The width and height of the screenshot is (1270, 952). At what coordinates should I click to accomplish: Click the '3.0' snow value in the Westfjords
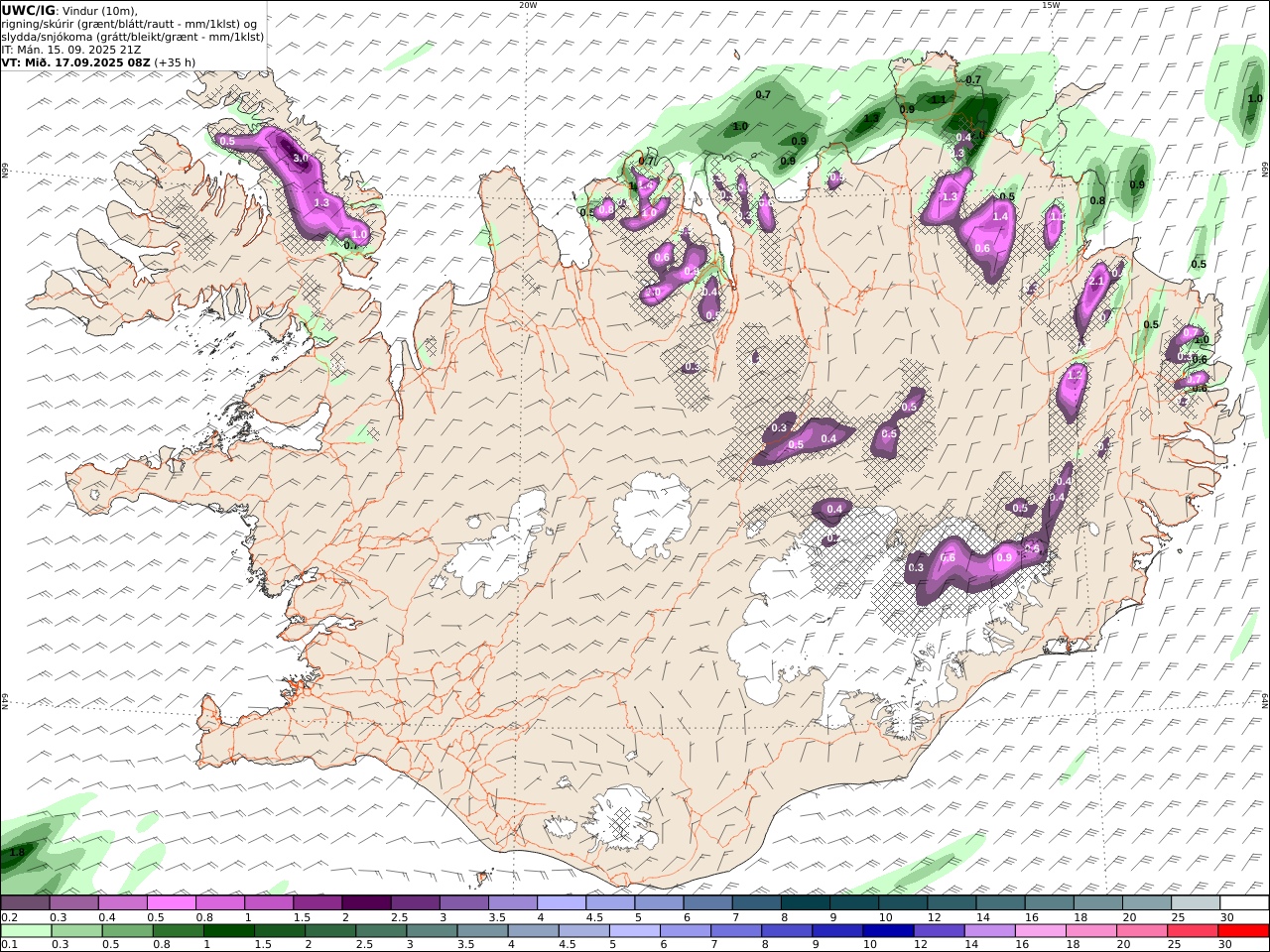tap(302, 158)
